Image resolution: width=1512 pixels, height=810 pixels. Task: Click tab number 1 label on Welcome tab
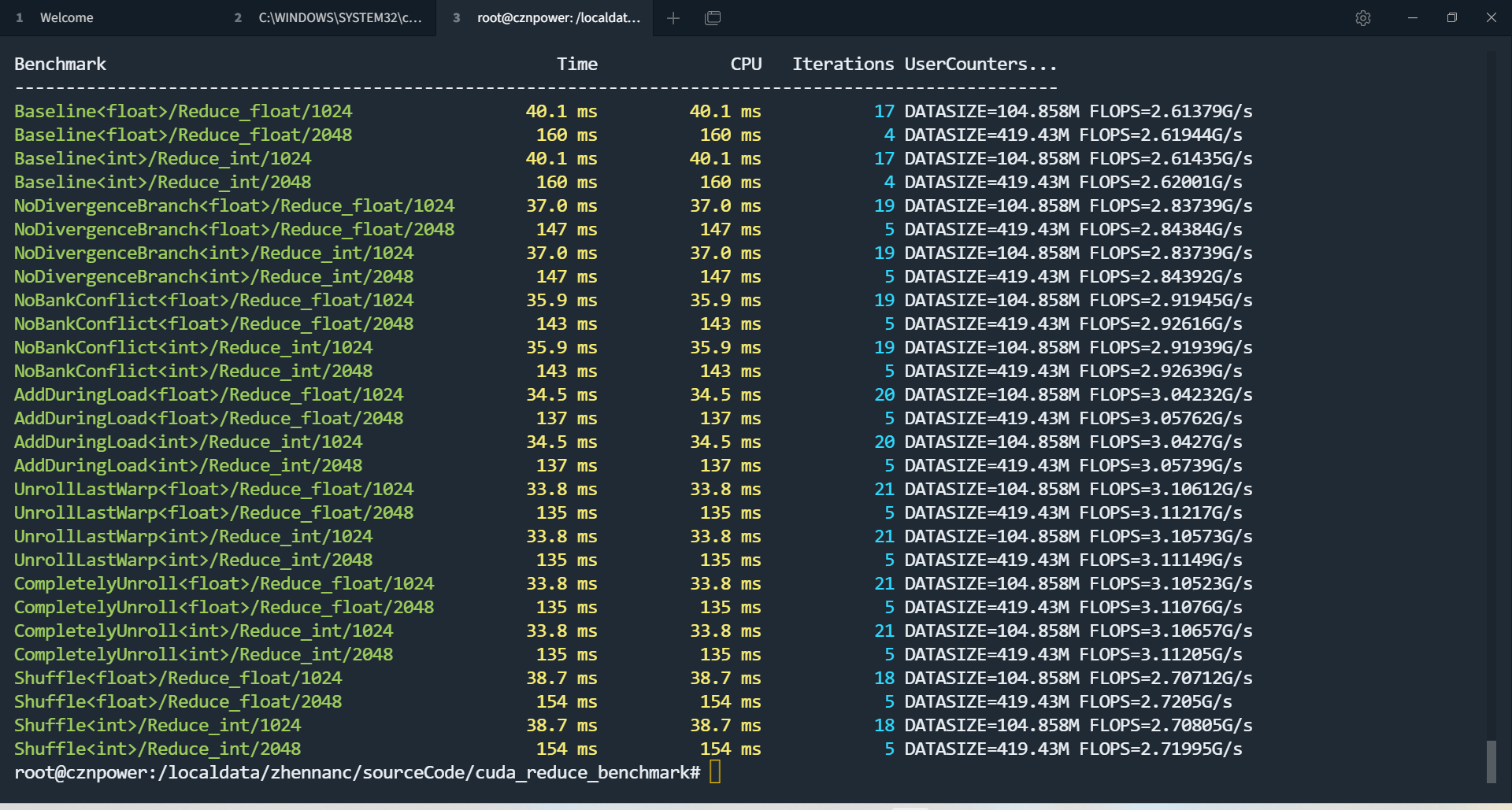coord(20,17)
